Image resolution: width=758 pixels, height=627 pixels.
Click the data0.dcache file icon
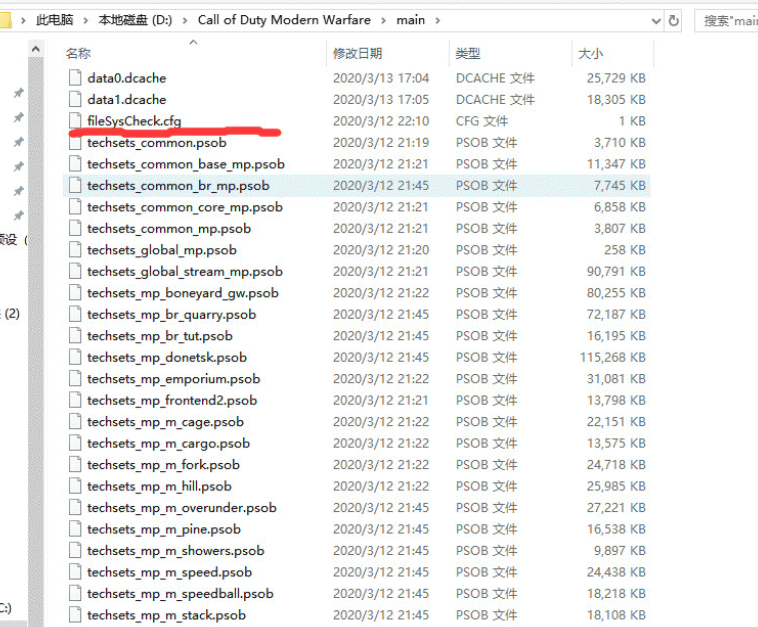(75, 78)
